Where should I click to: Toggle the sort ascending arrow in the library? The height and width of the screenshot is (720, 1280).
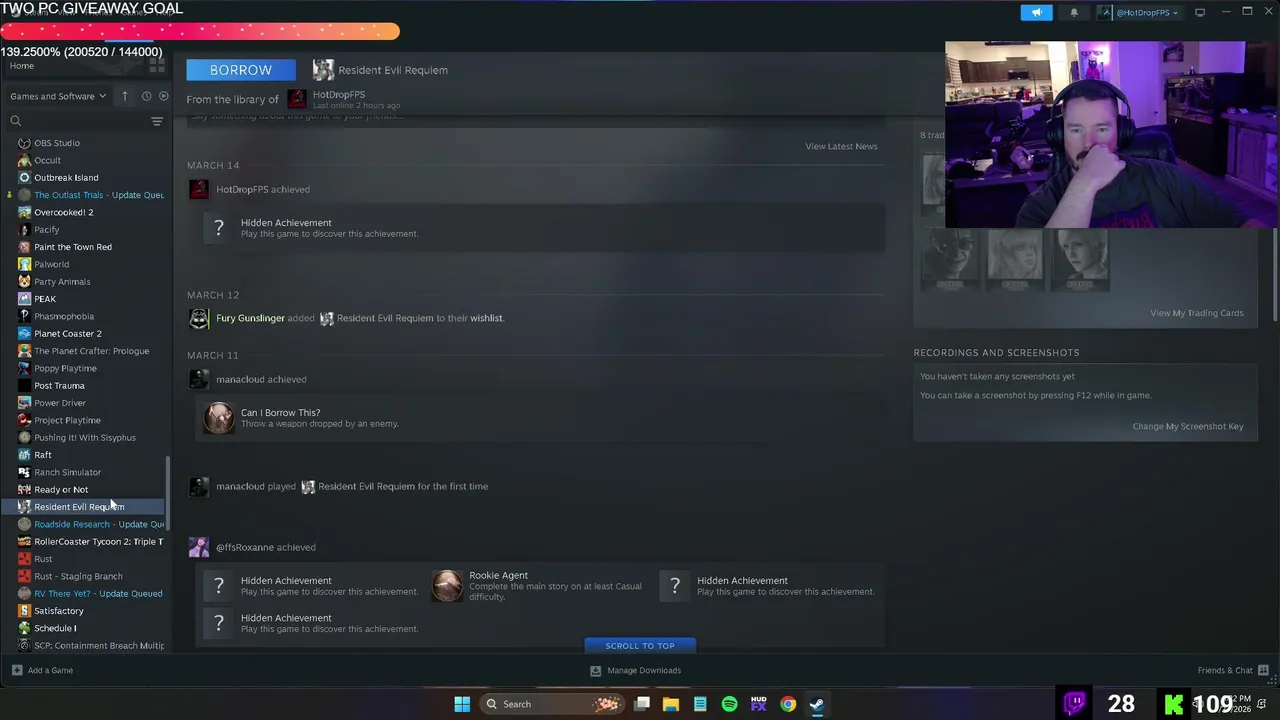click(x=124, y=96)
